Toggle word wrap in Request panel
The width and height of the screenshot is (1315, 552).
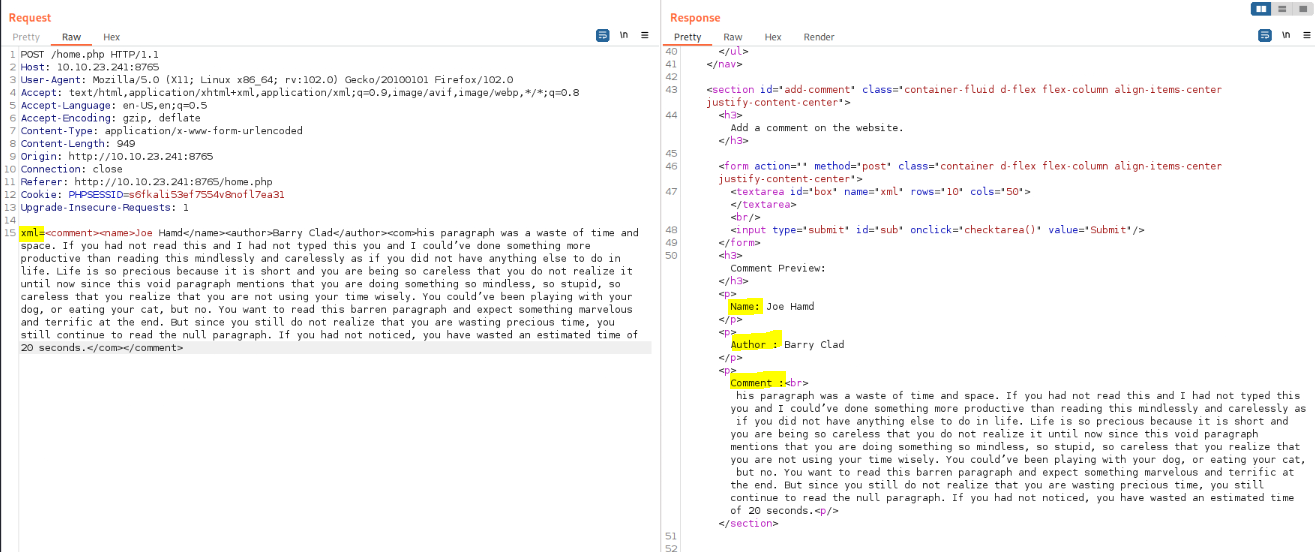coord(602,35)
